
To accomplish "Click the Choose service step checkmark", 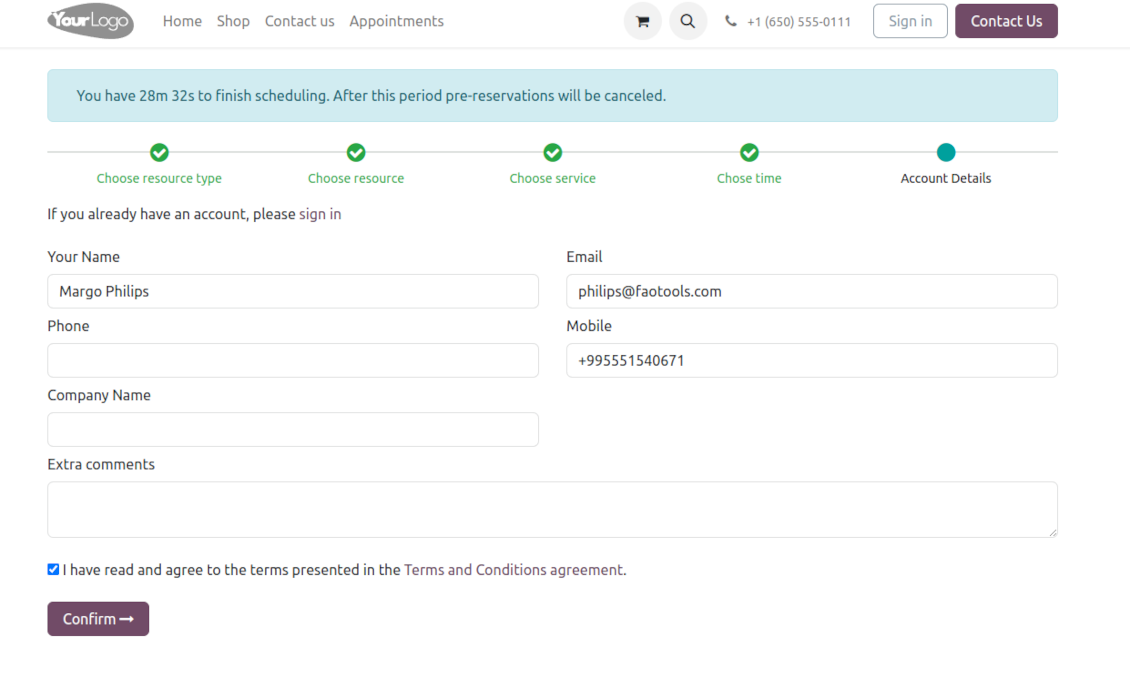I will tap(552, 152).
